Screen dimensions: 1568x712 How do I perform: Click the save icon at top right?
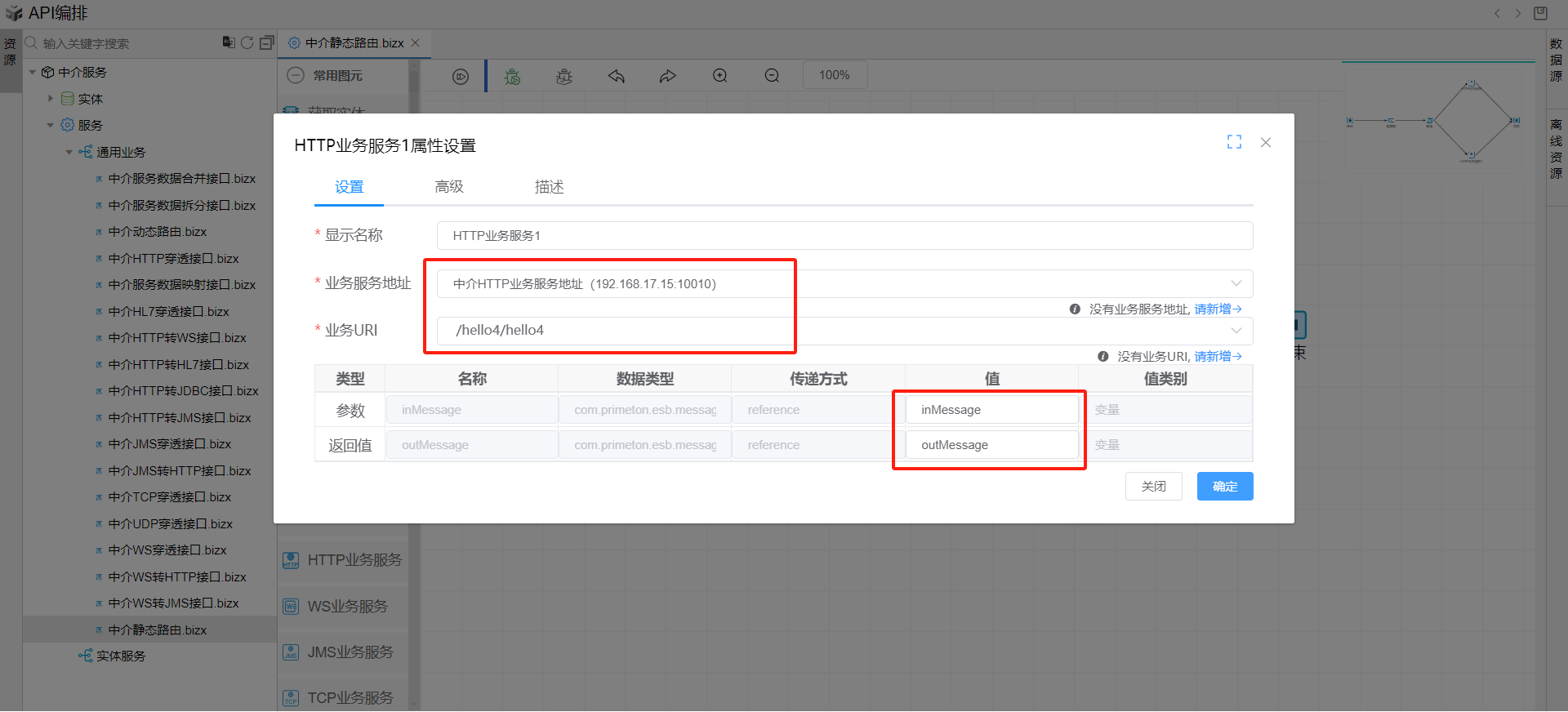coord(1540,13)
